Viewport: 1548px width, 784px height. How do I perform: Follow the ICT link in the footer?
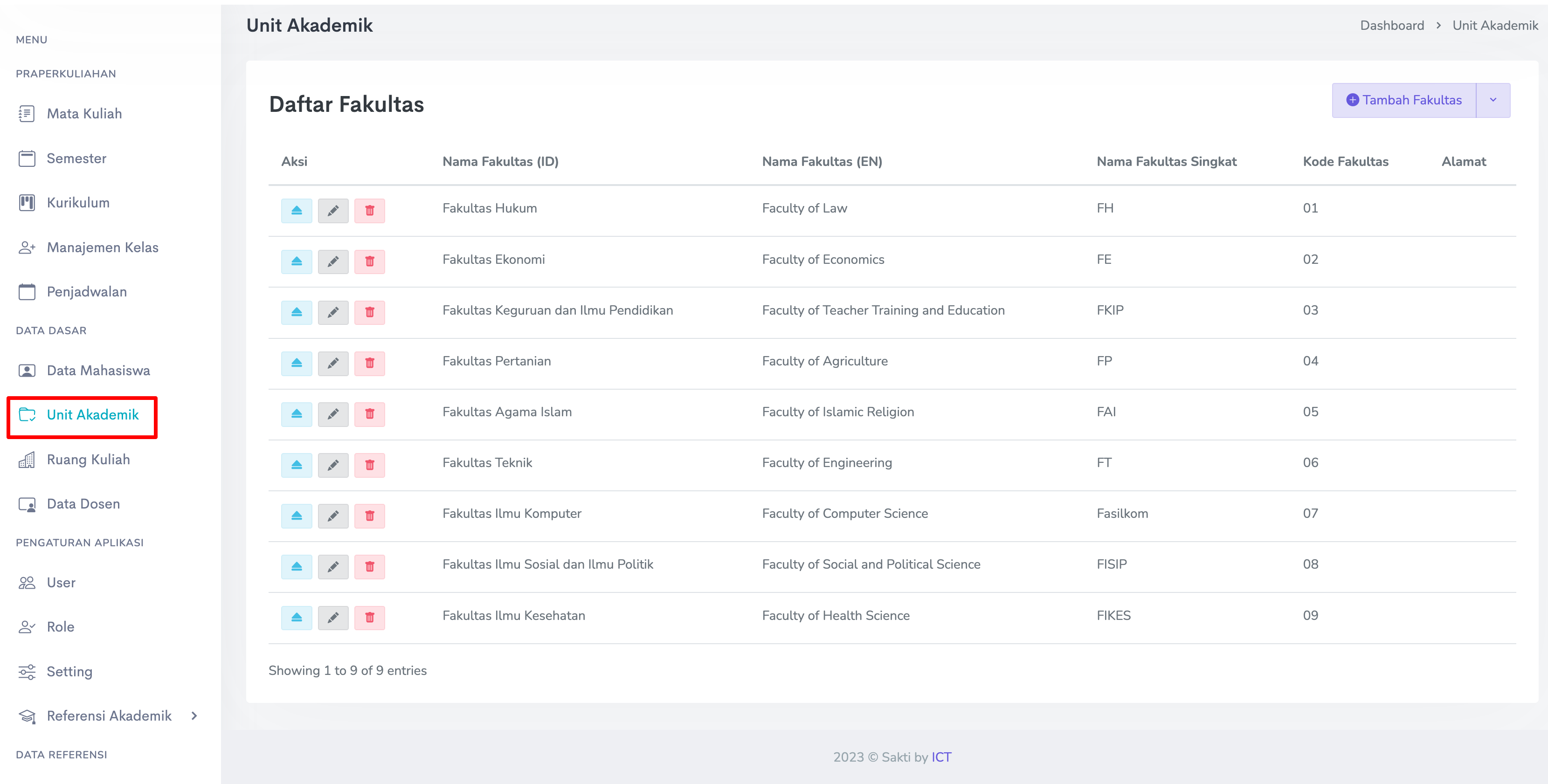point(941,757)
